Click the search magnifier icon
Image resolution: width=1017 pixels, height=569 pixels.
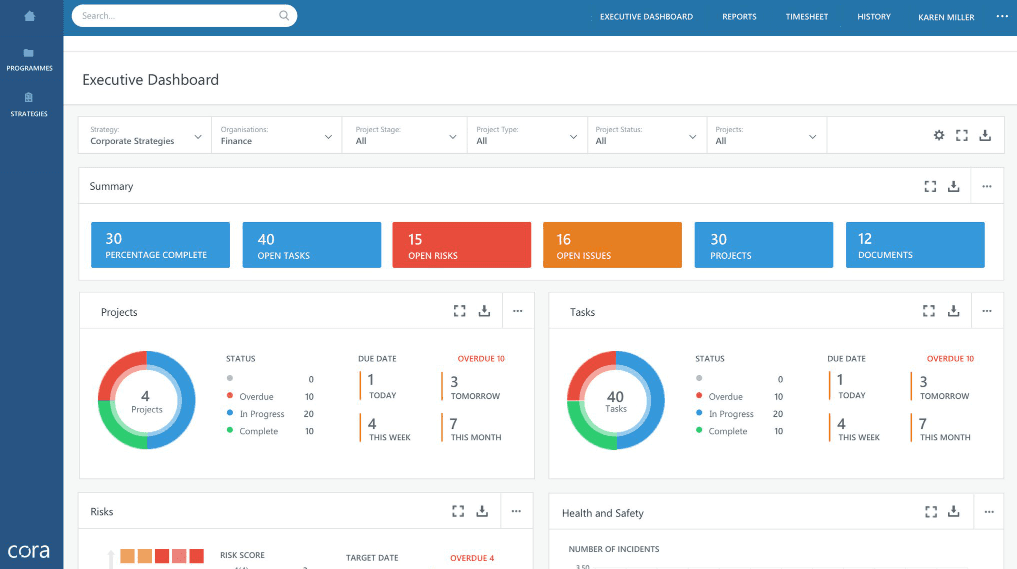coord(284,16)
